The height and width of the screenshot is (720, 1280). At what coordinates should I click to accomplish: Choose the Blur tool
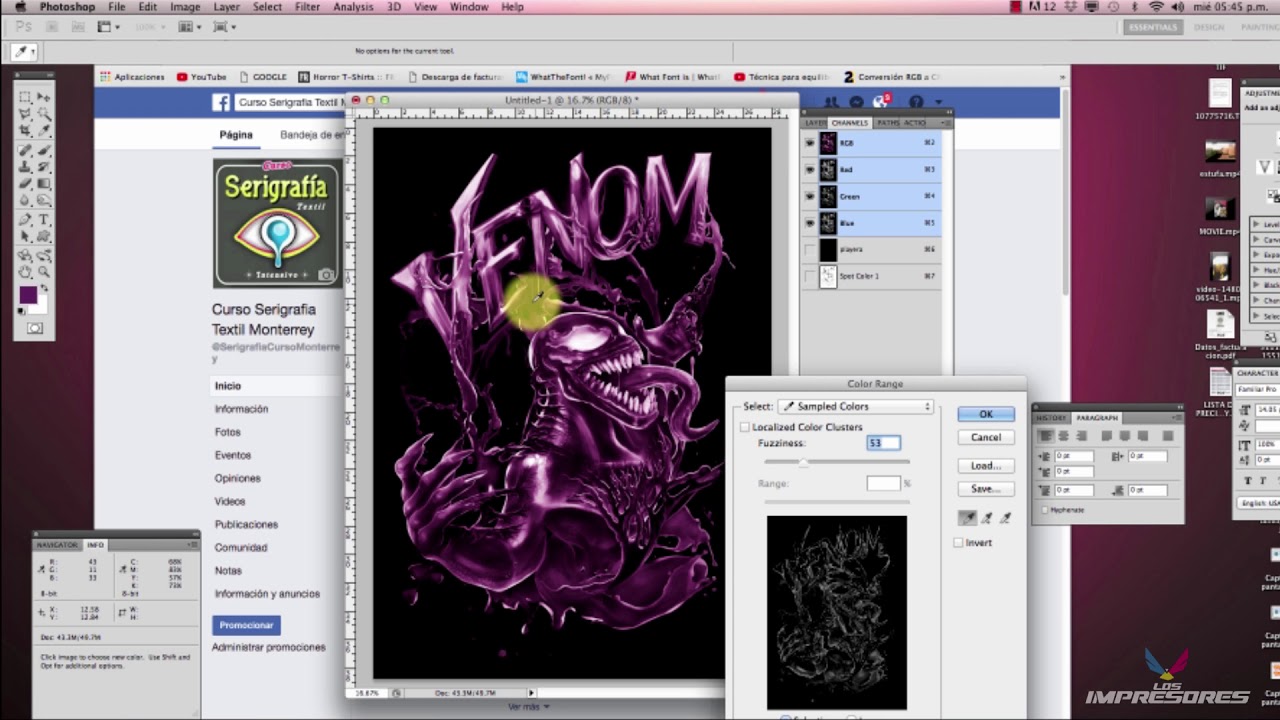25,201
